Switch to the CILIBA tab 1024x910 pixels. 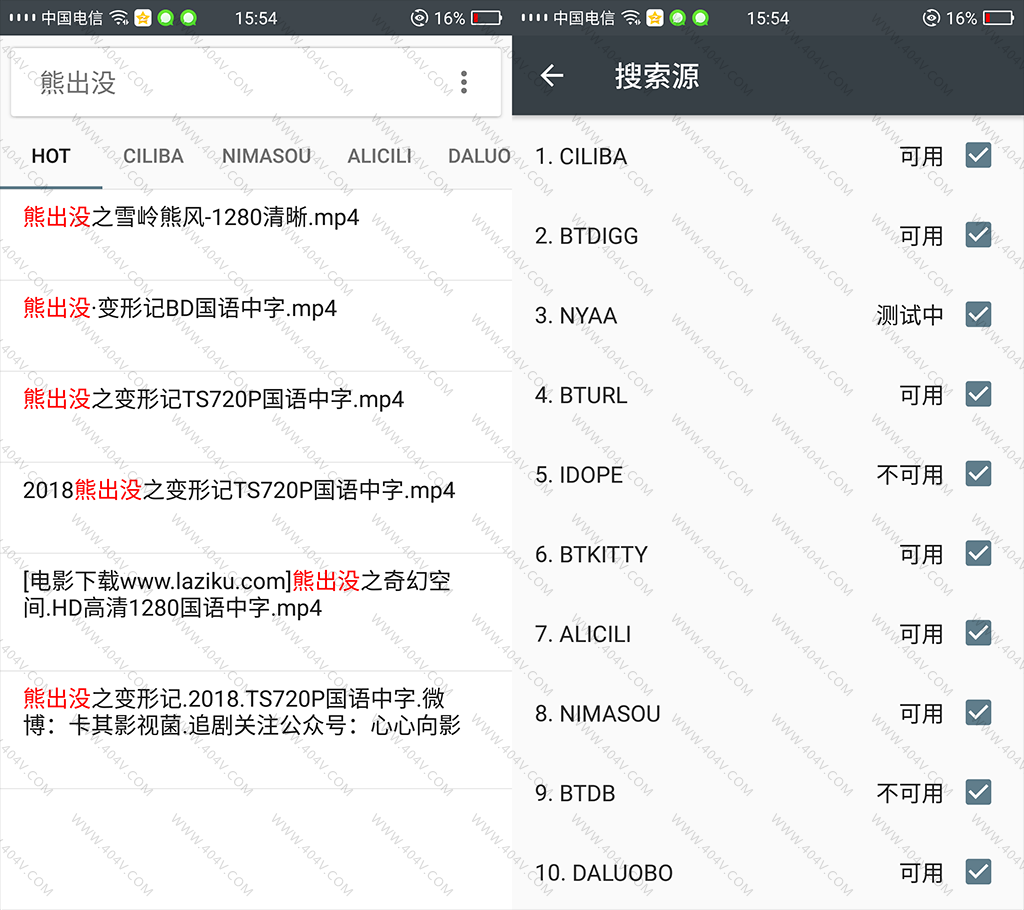tap(153, 156)
